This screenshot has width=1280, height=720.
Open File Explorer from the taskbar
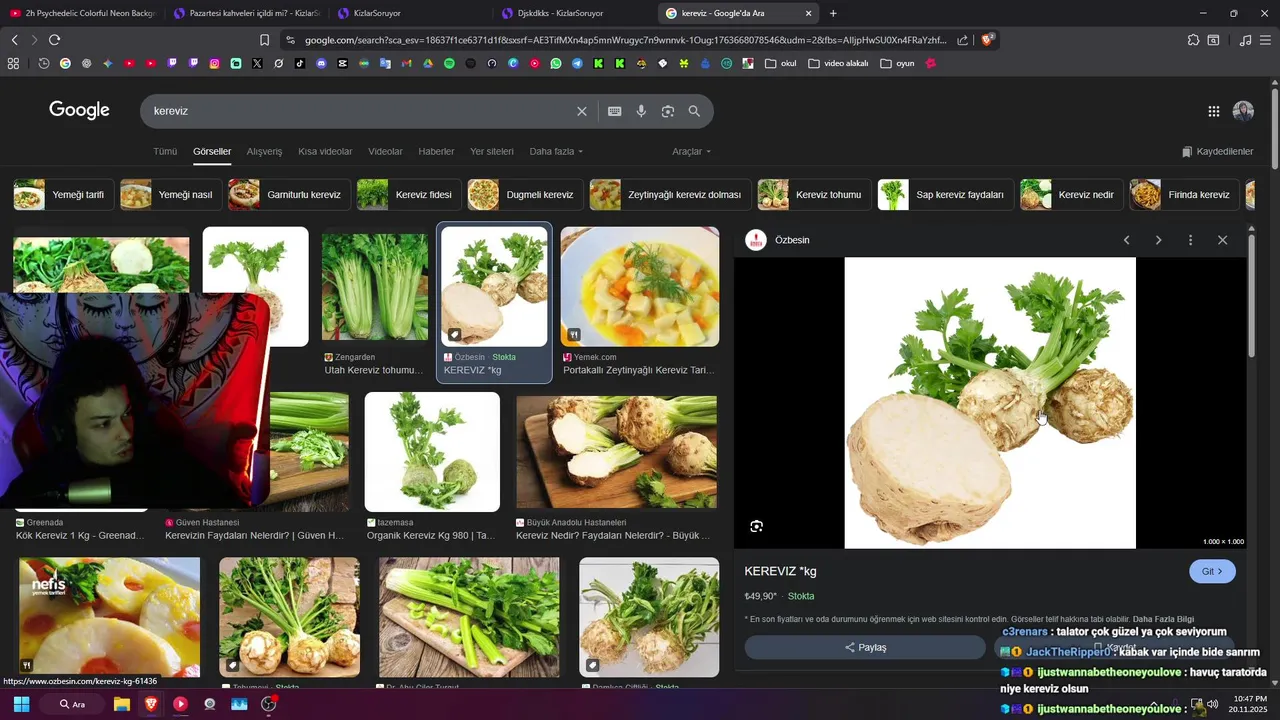point(122,704)
